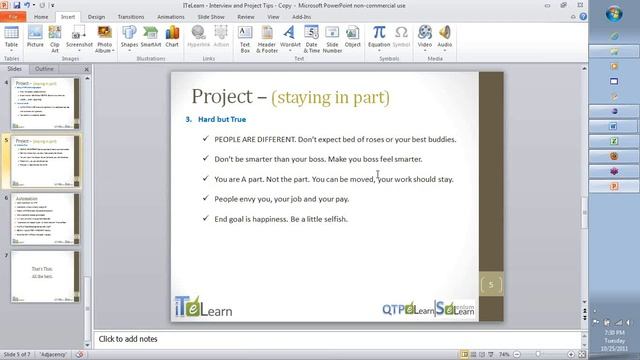640x360 pixels.
Task: Start Slide Show from status bar
Action: coord(491,354)
